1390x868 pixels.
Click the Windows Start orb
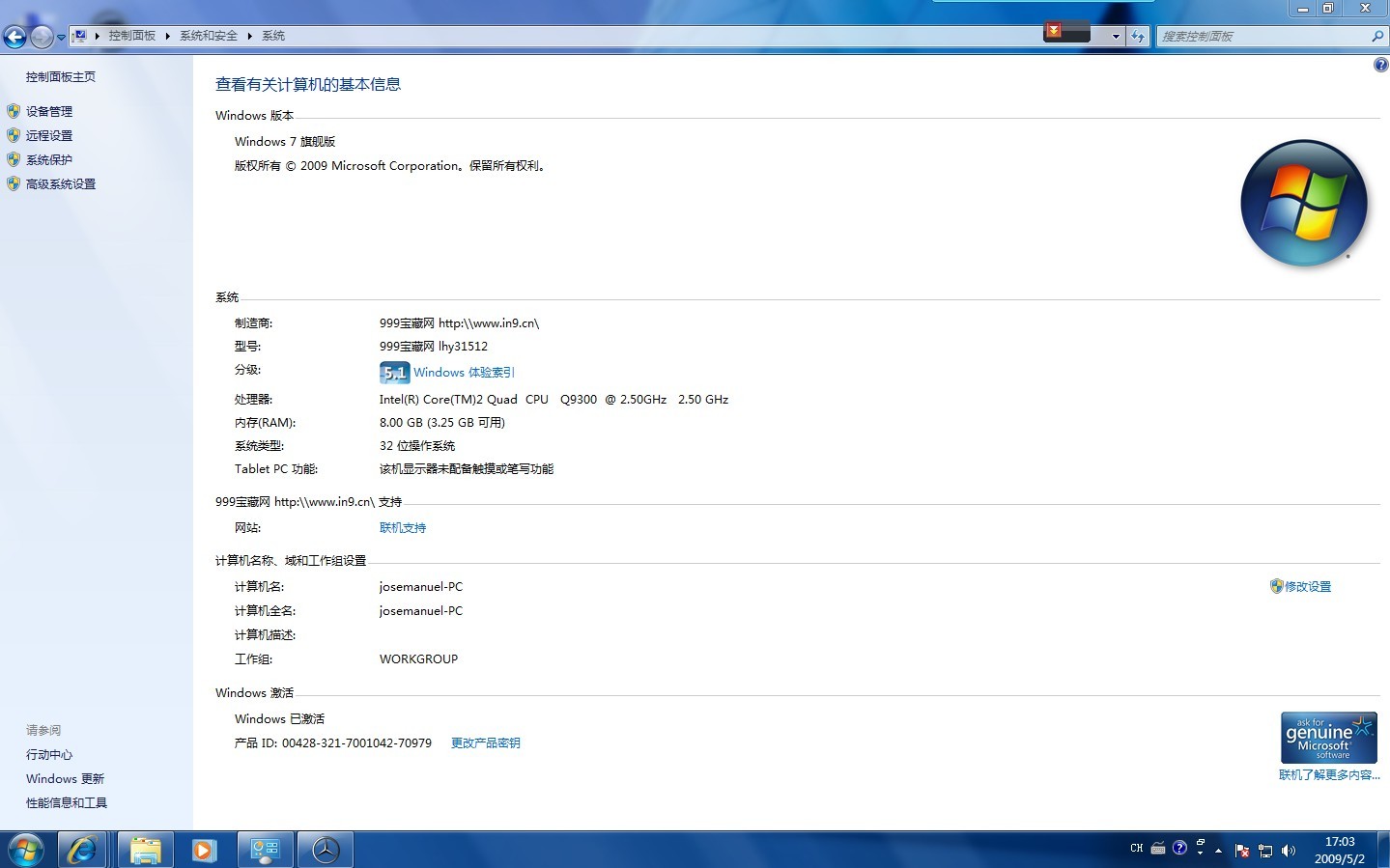(26, 850)
